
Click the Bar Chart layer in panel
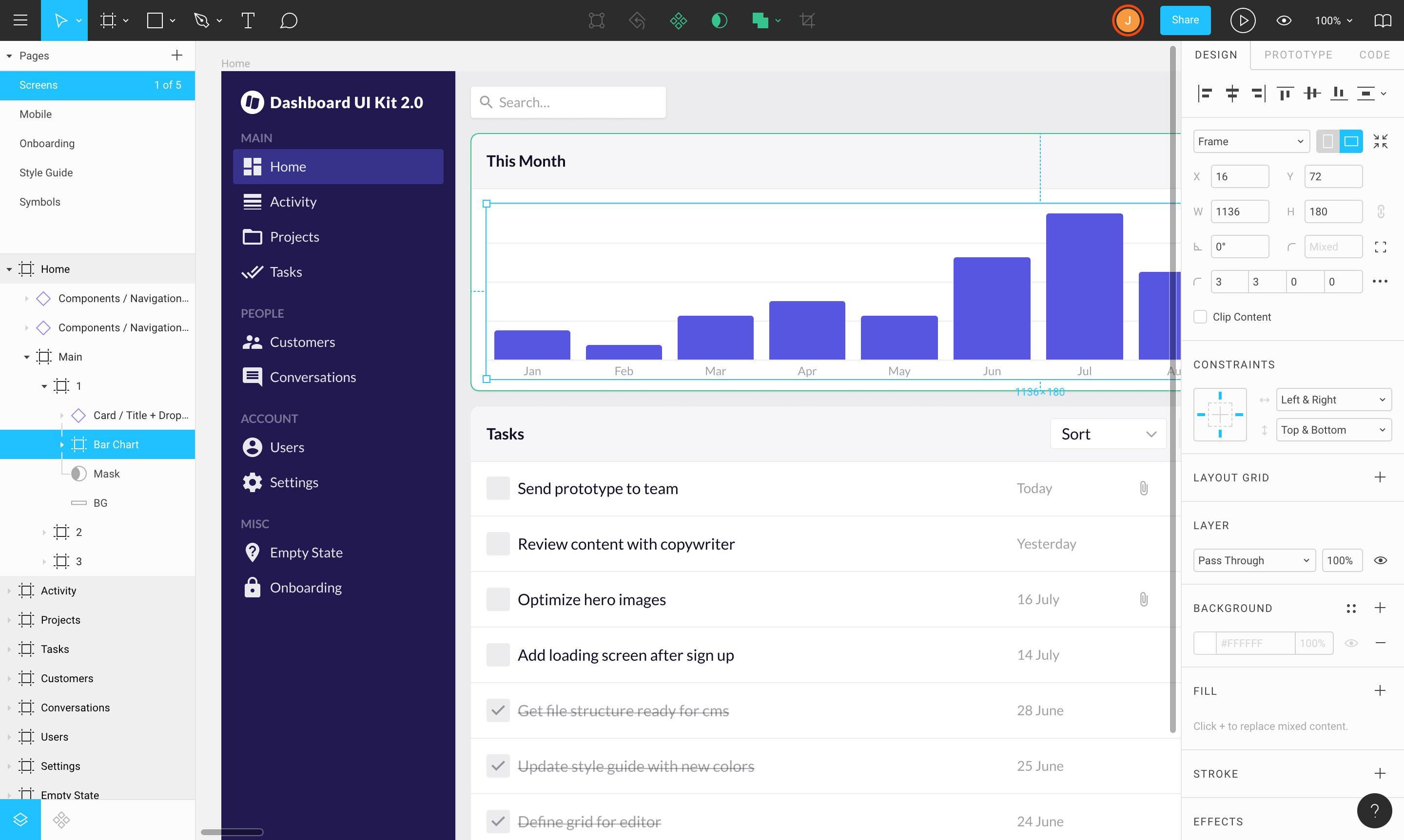point(116,444)
